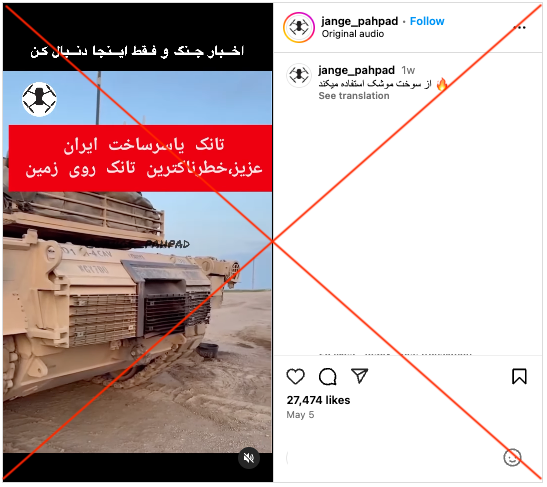Open the emoji picker smiley icon
547x487 pixels.
(x=512, y=458)
